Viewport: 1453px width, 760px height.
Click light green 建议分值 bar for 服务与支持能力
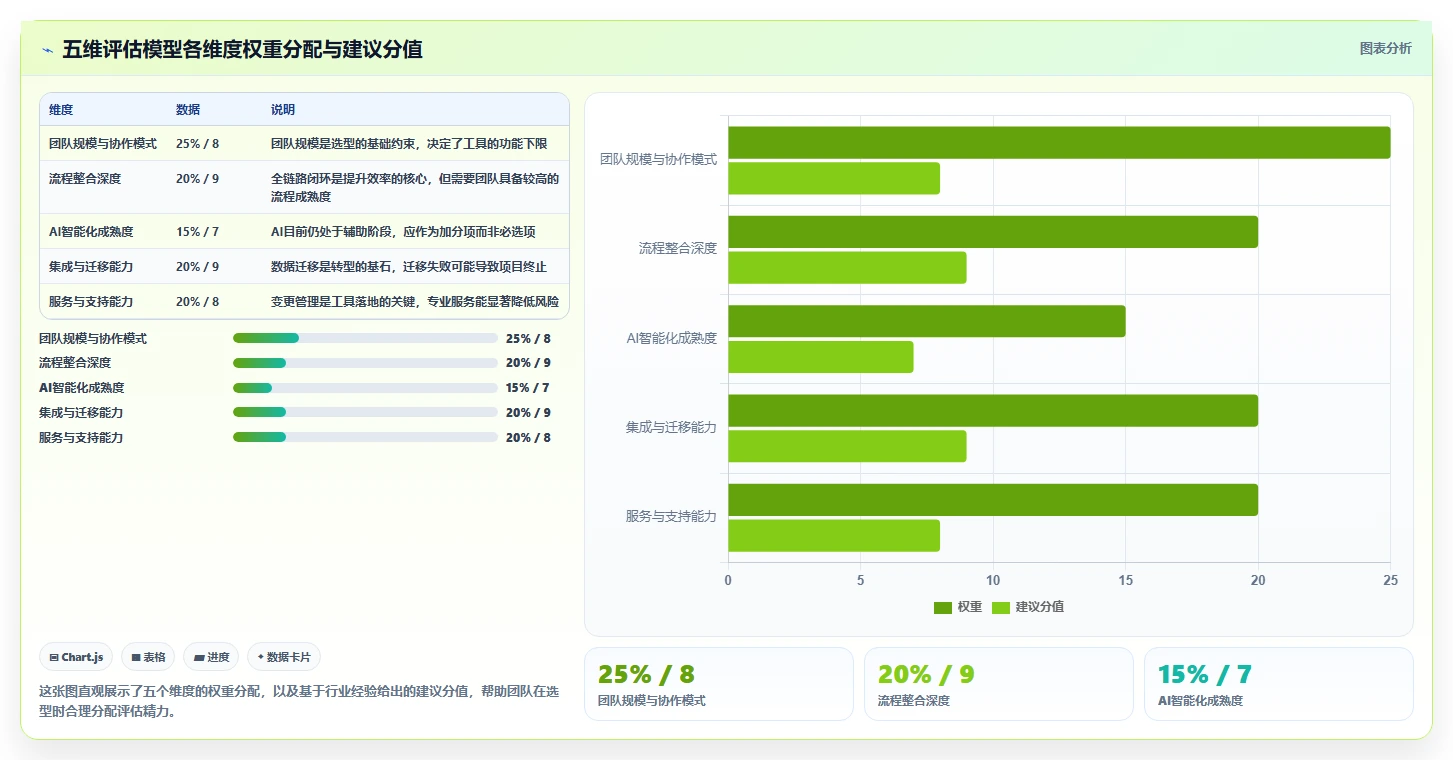834,535
